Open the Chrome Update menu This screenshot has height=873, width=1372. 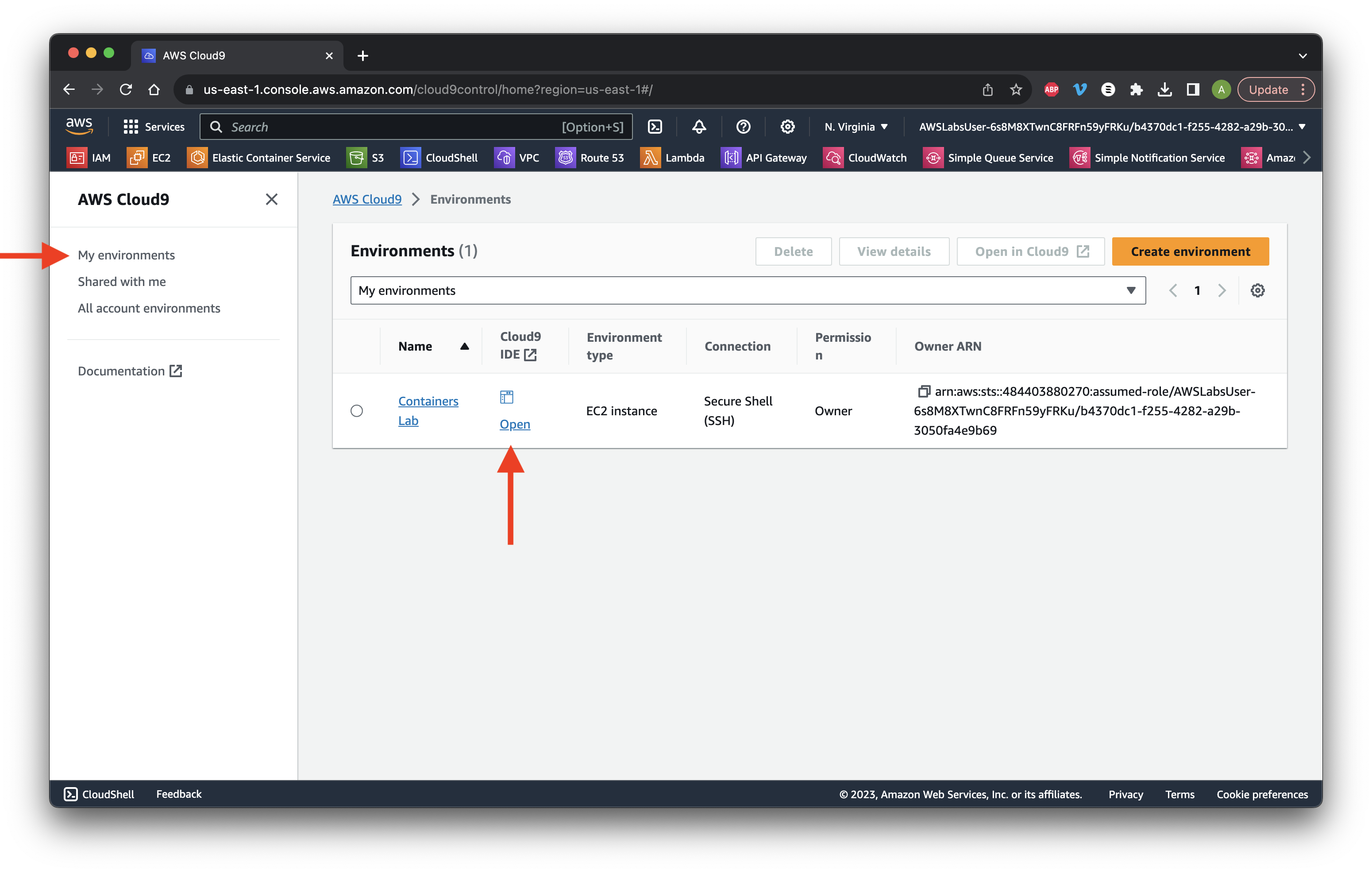[x=1276, y=89]
